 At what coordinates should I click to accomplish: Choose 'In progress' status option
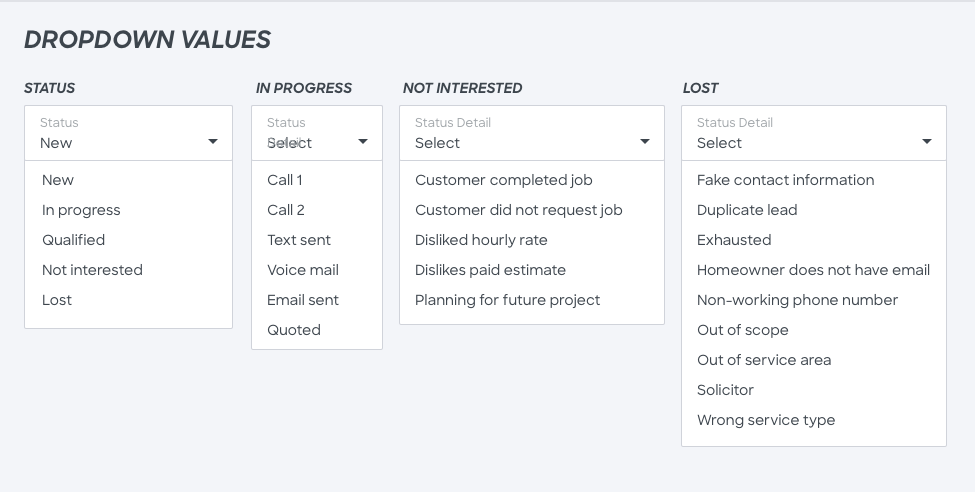81,210
